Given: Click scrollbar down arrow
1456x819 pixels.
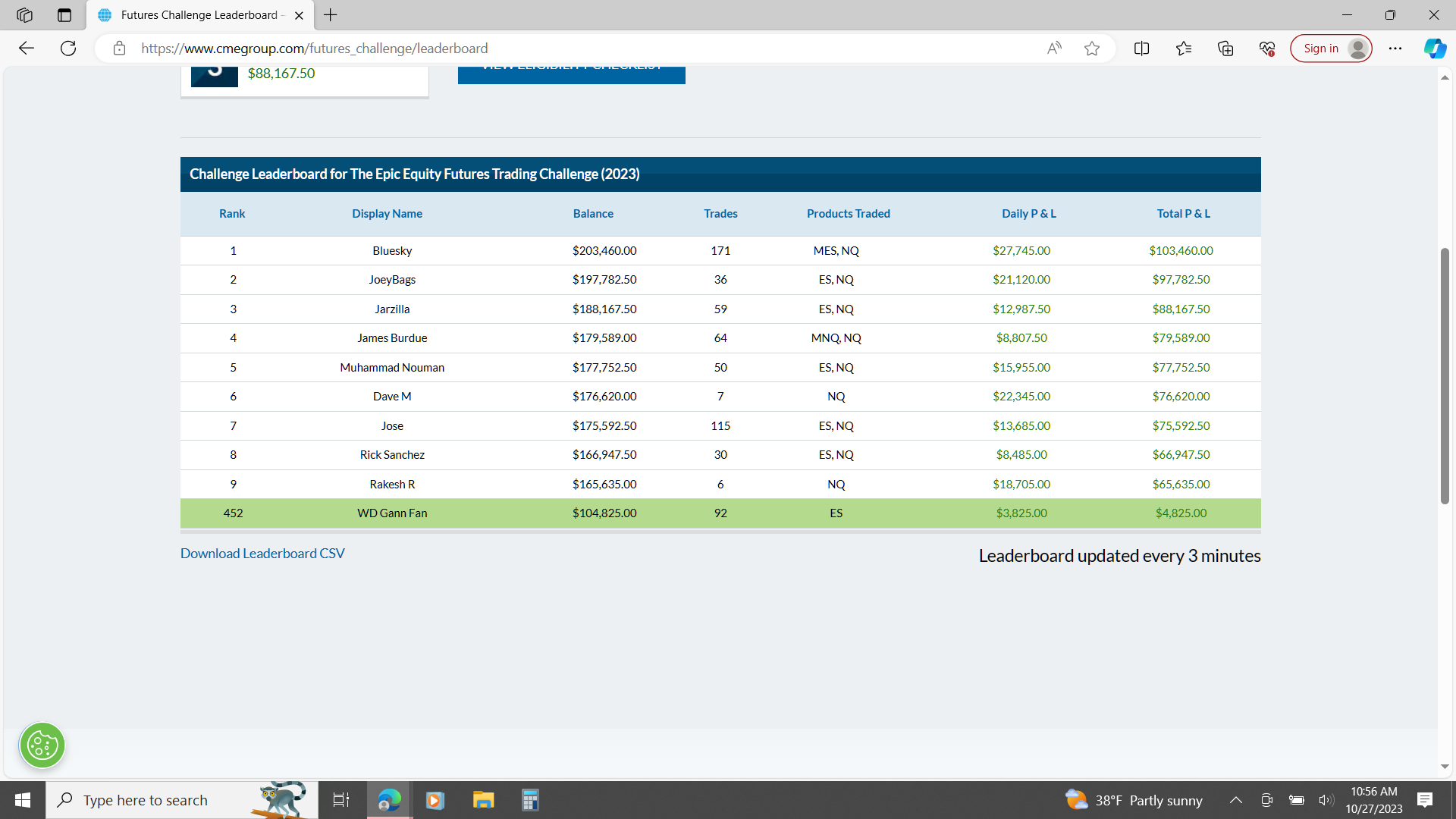Looking at the screenshot, I should coord(1445,767).
